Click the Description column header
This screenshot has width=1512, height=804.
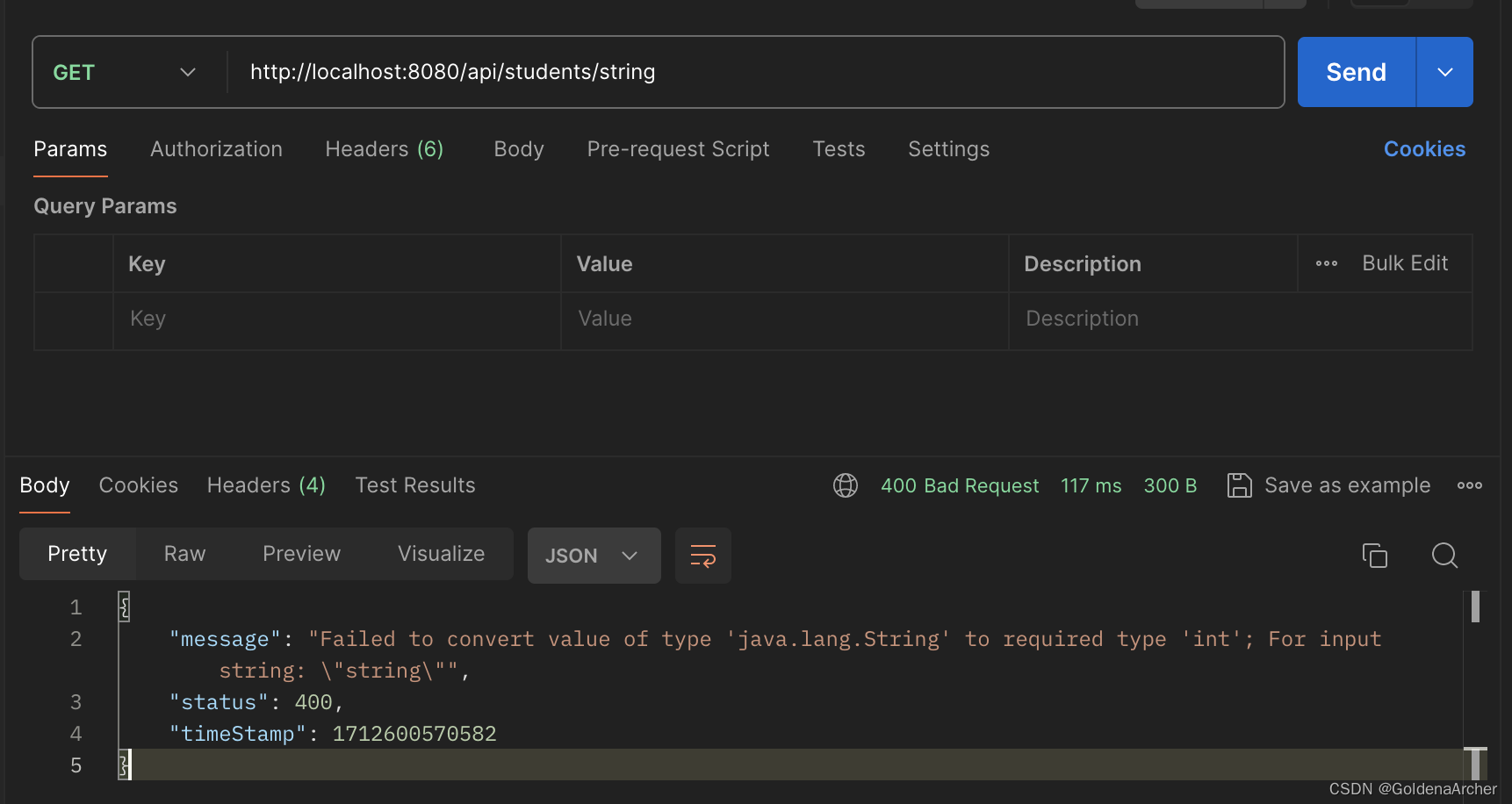click(x=1083, y=264)
